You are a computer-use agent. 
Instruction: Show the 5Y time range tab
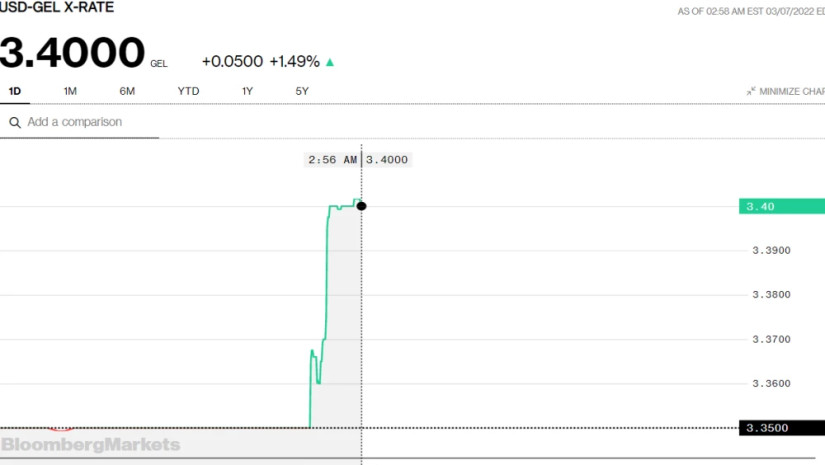[301, 92]
